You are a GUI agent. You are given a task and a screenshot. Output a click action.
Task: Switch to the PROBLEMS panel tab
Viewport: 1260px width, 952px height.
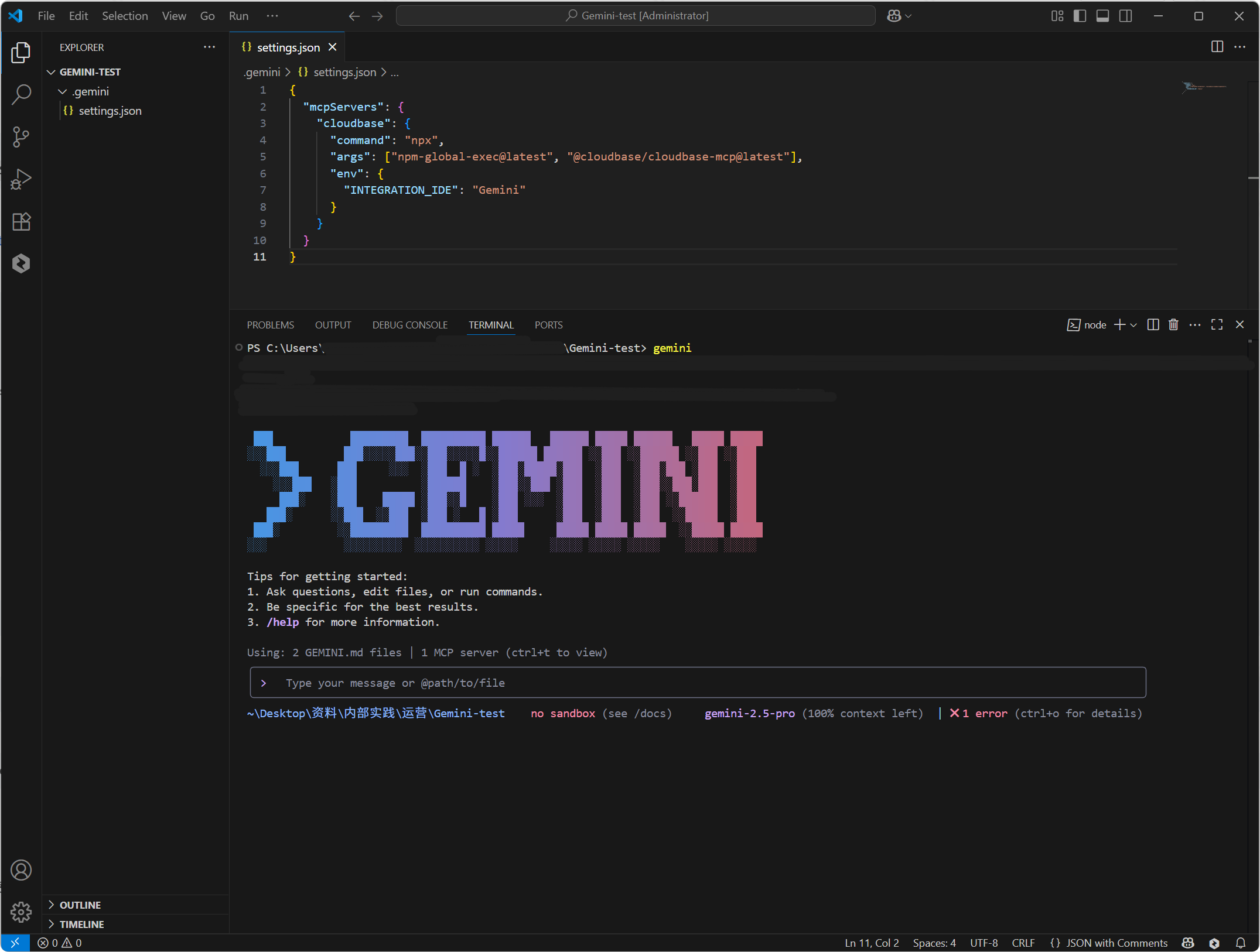[x=270, y=325]
